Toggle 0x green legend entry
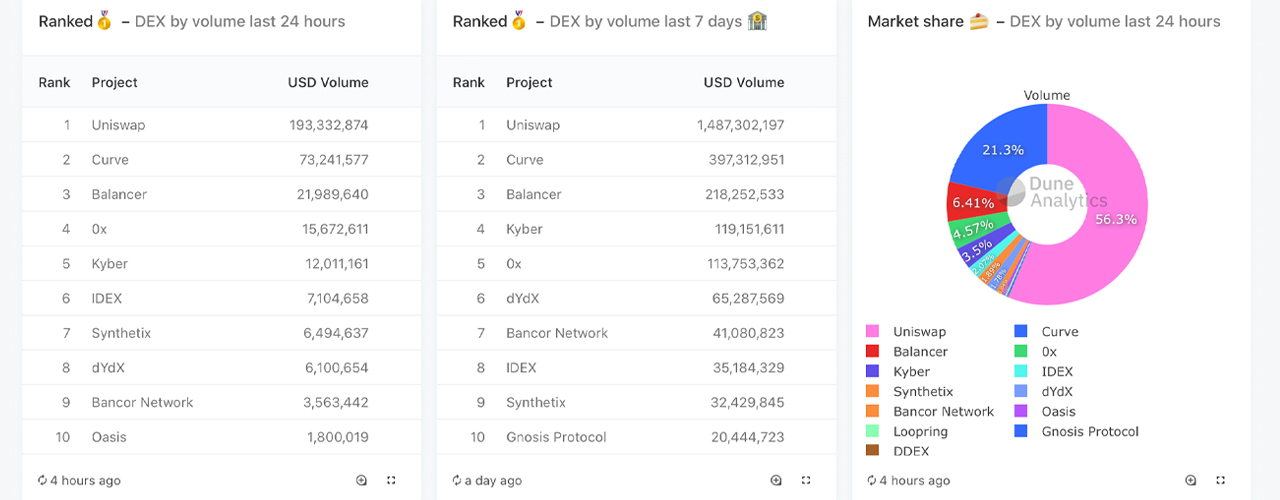1280x500 pixels. point(1035,351)
